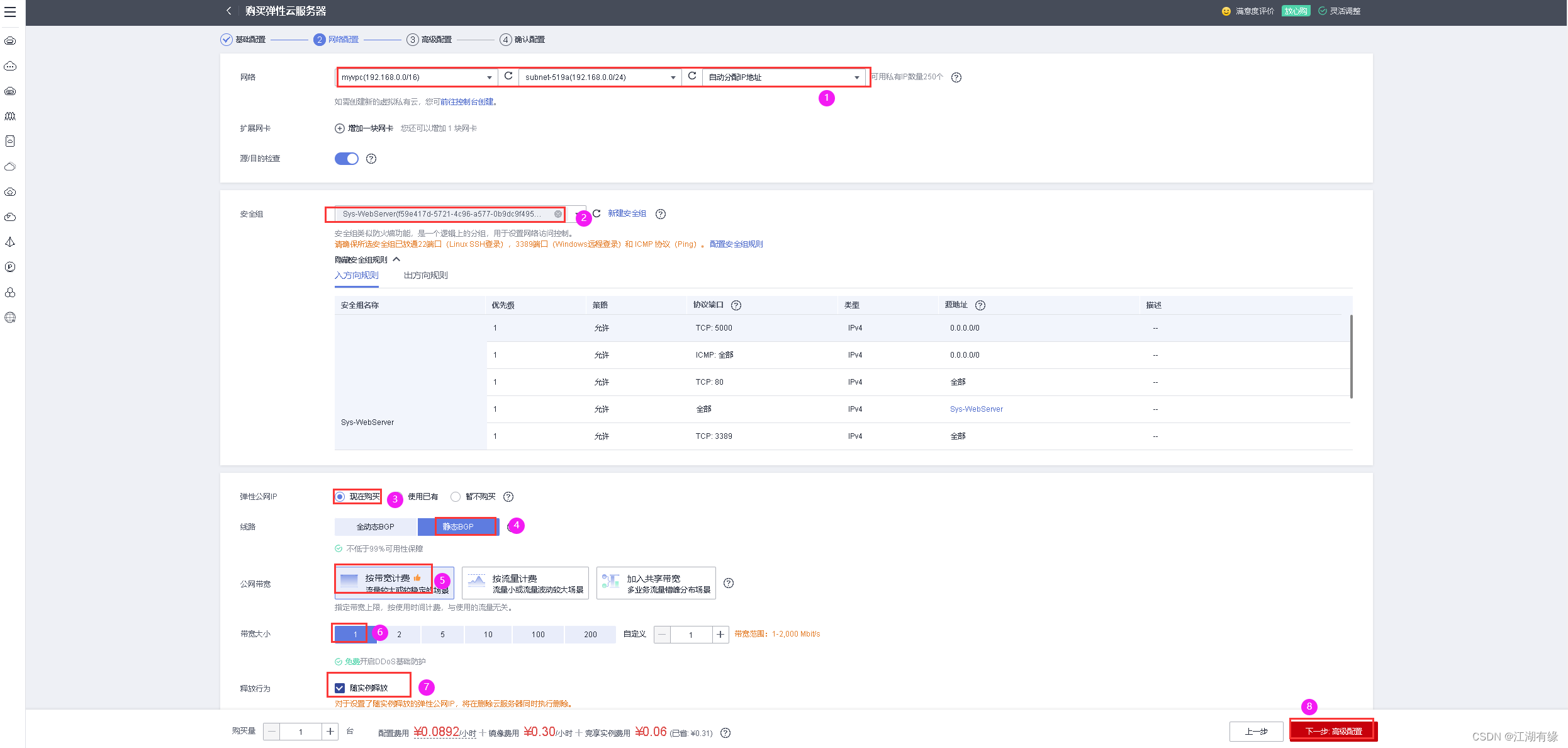Switch to the 出方向规则 tab
Viewport: 1568px width, 748px height.
tap(425, 276)
